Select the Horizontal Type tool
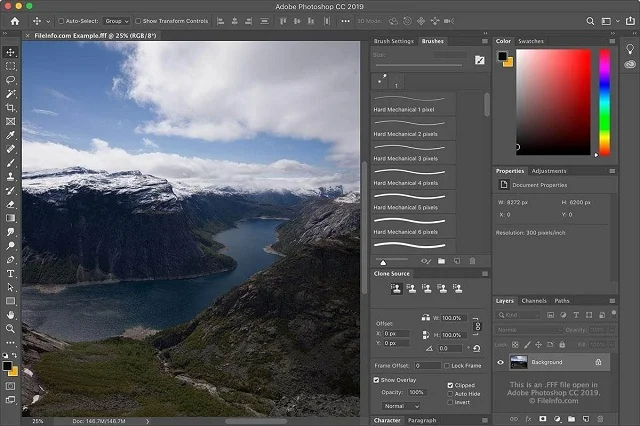640x426 pixels. coord(10,273)
